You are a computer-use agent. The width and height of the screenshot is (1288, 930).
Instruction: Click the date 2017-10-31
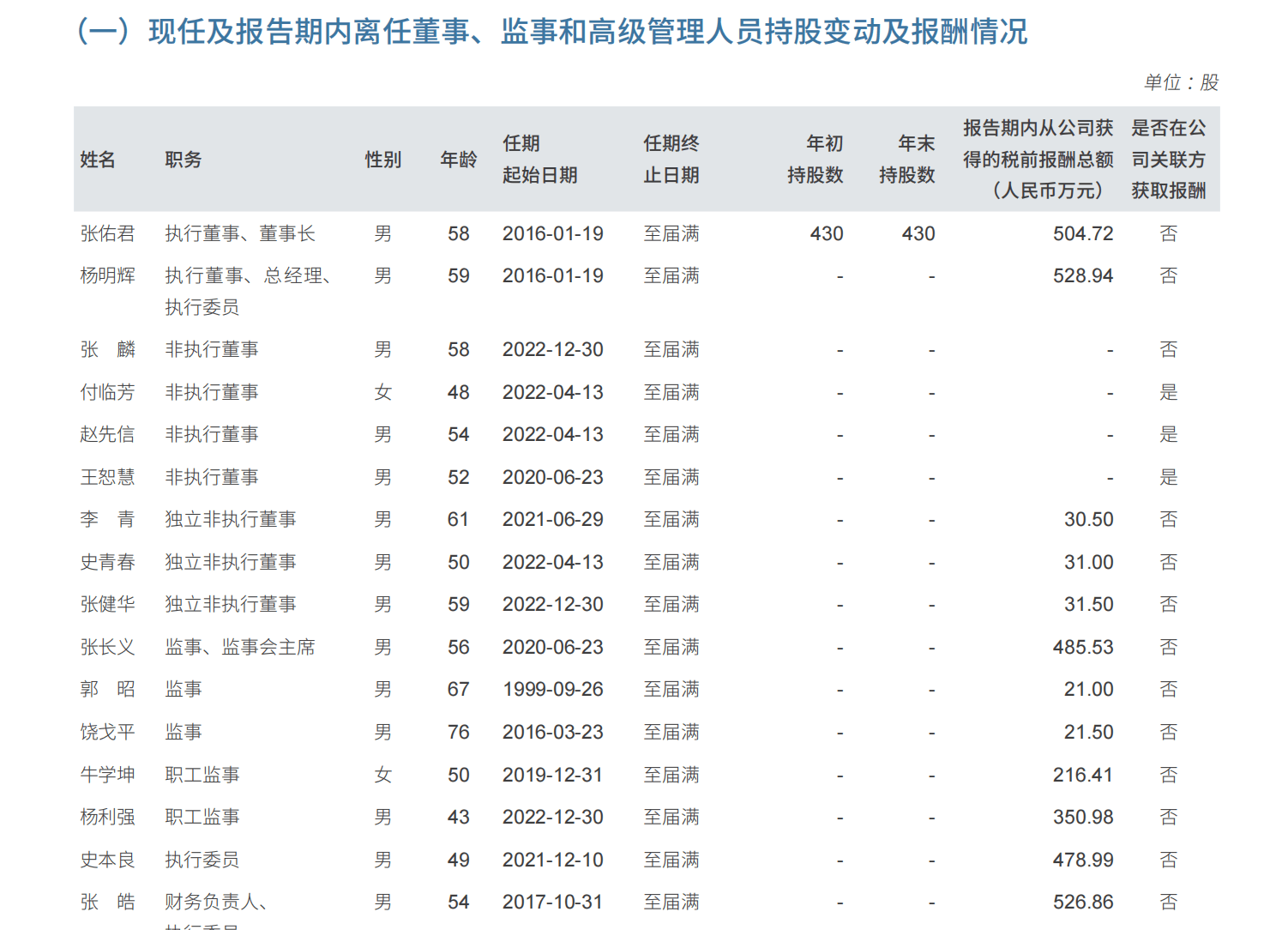pyautogui.click(x=553, y=902)
